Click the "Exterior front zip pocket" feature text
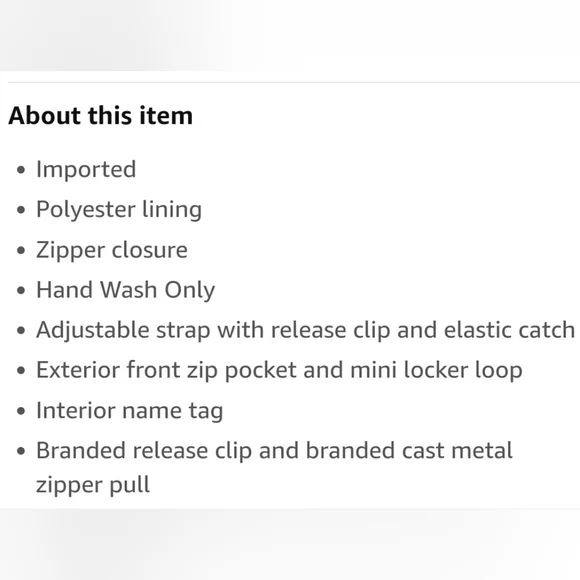The height and width of the screenshot is (580, 580). pyautogui.click(x=279, y=370)
